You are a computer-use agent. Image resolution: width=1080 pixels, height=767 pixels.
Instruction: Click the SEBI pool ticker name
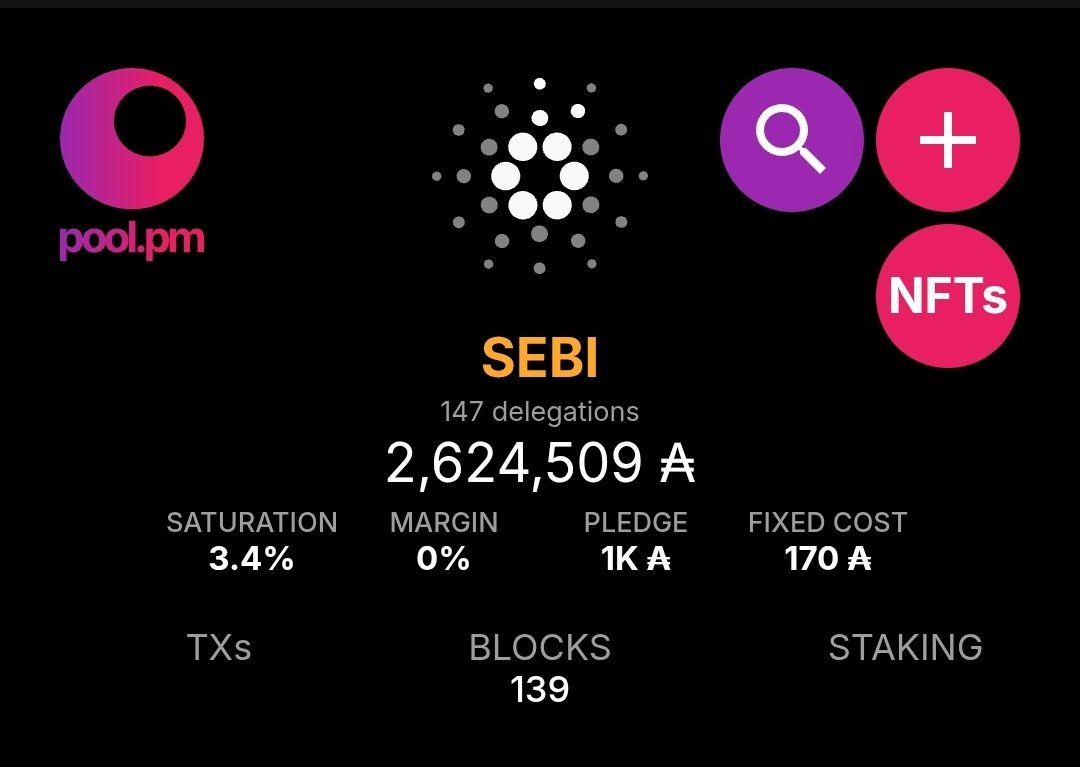tap(540, 358)
